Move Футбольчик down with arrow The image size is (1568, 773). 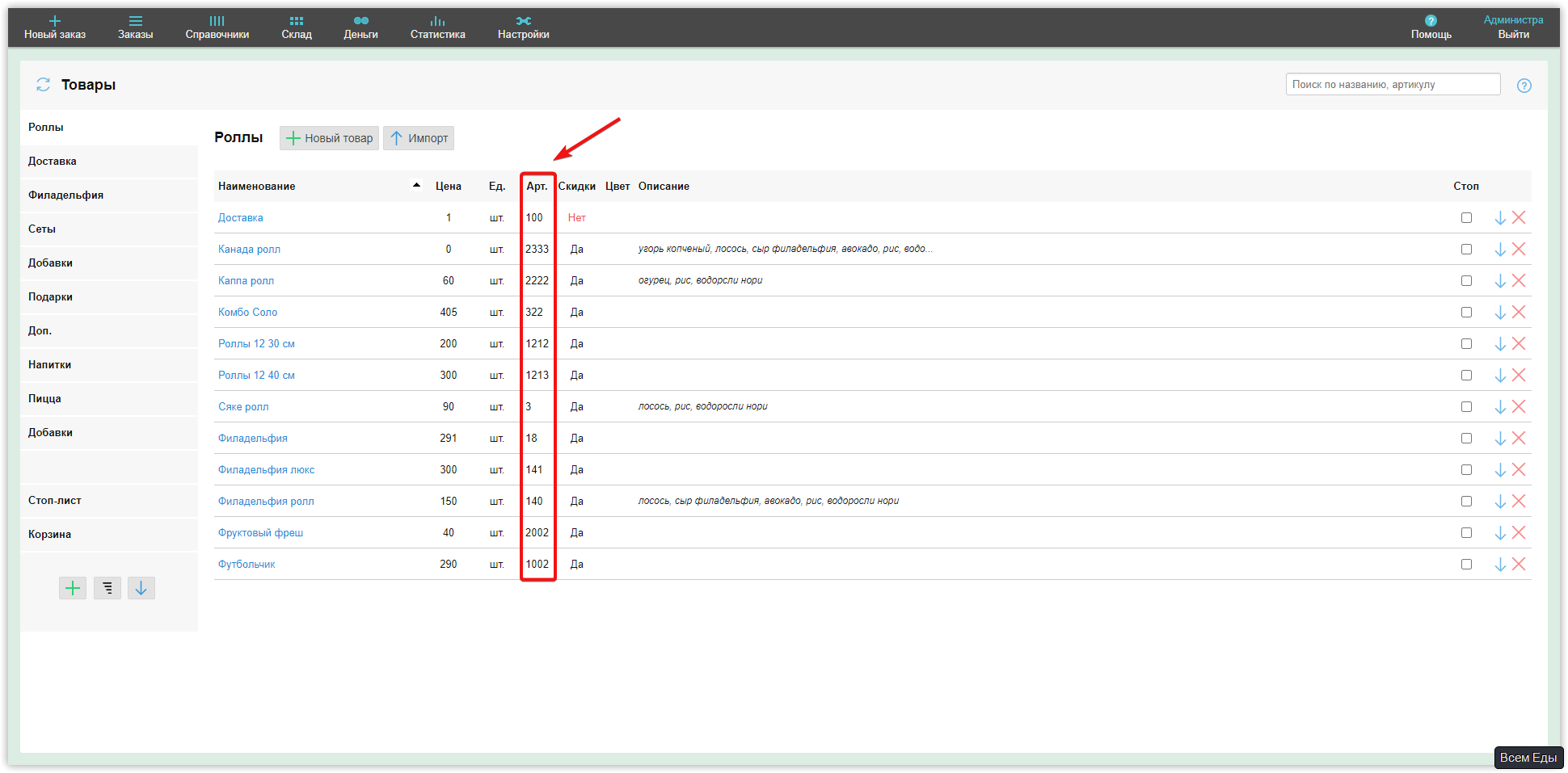click(x=1500, y=564)
